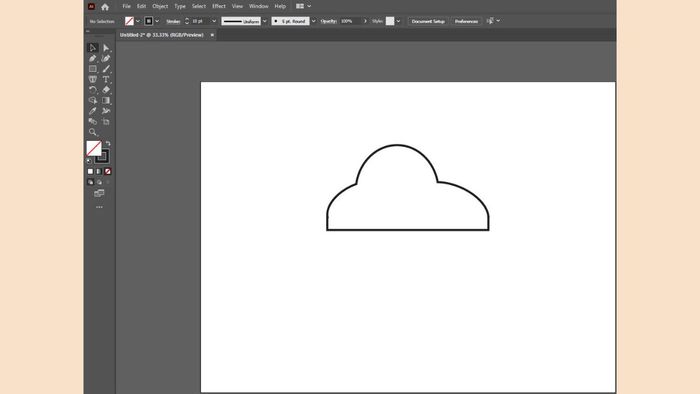Open the View menu
The image size is (700, 394).
[238, 6]
